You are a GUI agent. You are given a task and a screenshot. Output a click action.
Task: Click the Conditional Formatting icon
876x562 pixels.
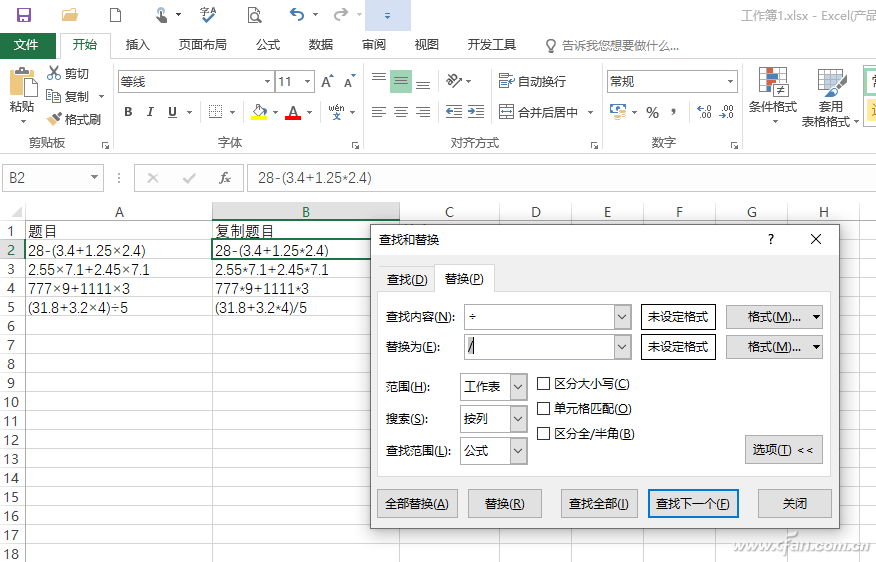773,82
